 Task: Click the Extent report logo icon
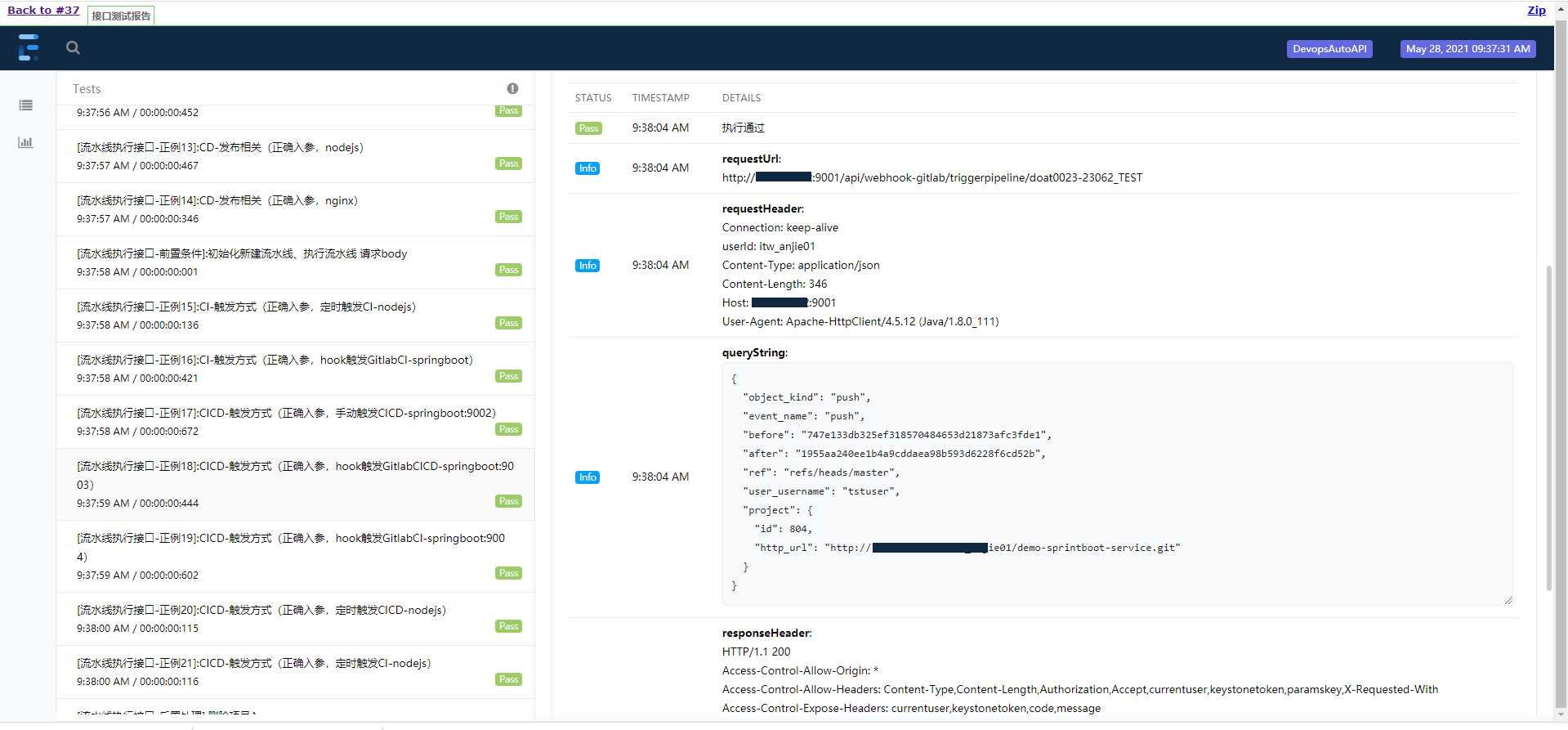pyautogui.click(x=29, y=47)
